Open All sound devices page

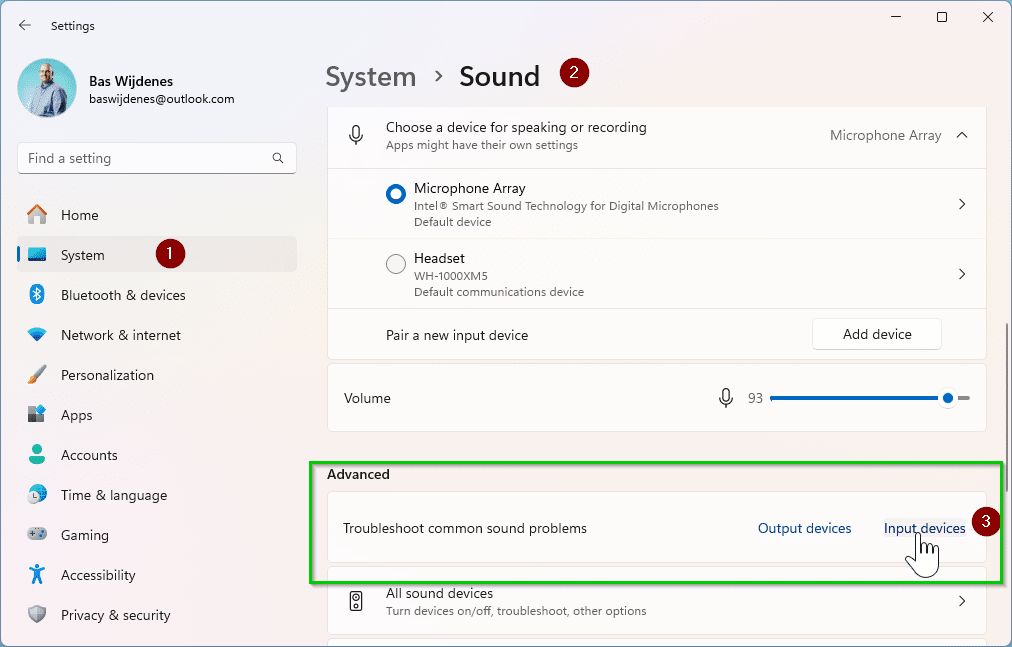point(656,601)
